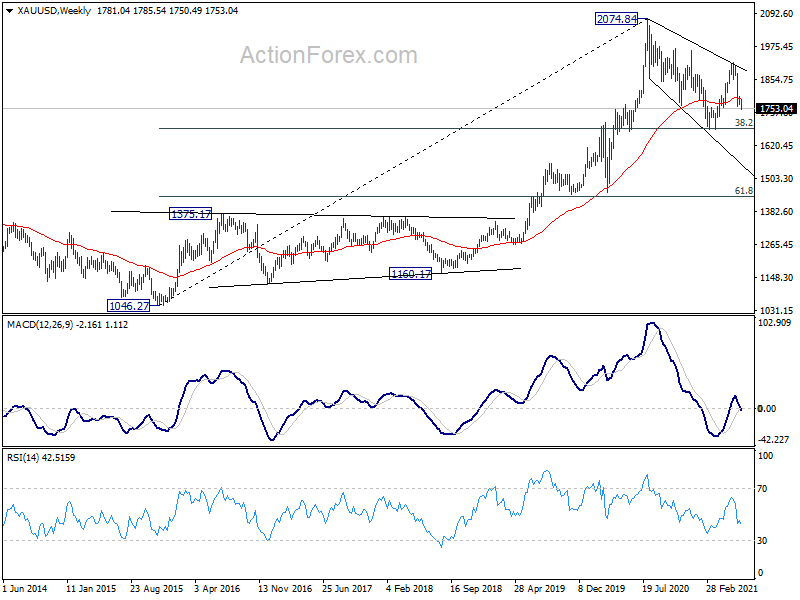Click the 11 Jan 2015 date label
The height and width of the screenshot is (600, 800).
[x=91, y=588]
